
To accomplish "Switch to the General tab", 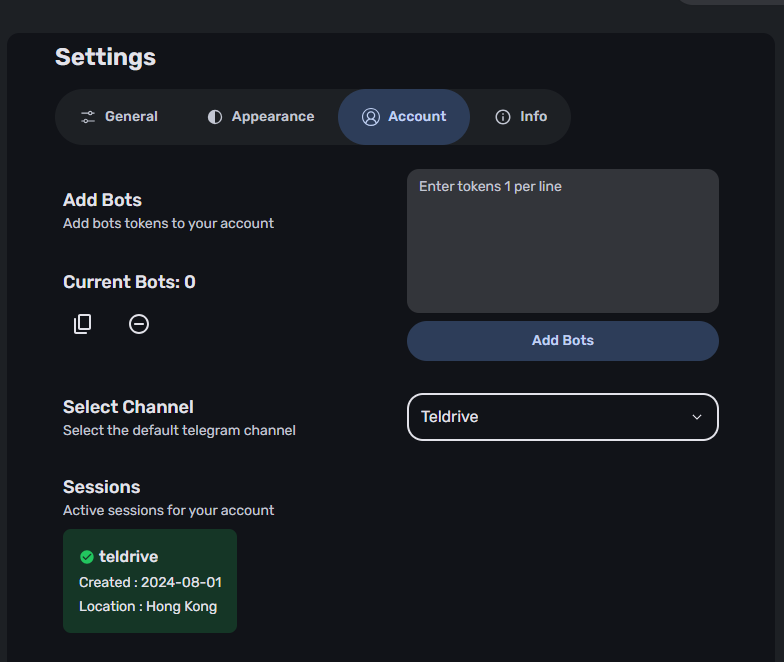I will pos(120,117).
